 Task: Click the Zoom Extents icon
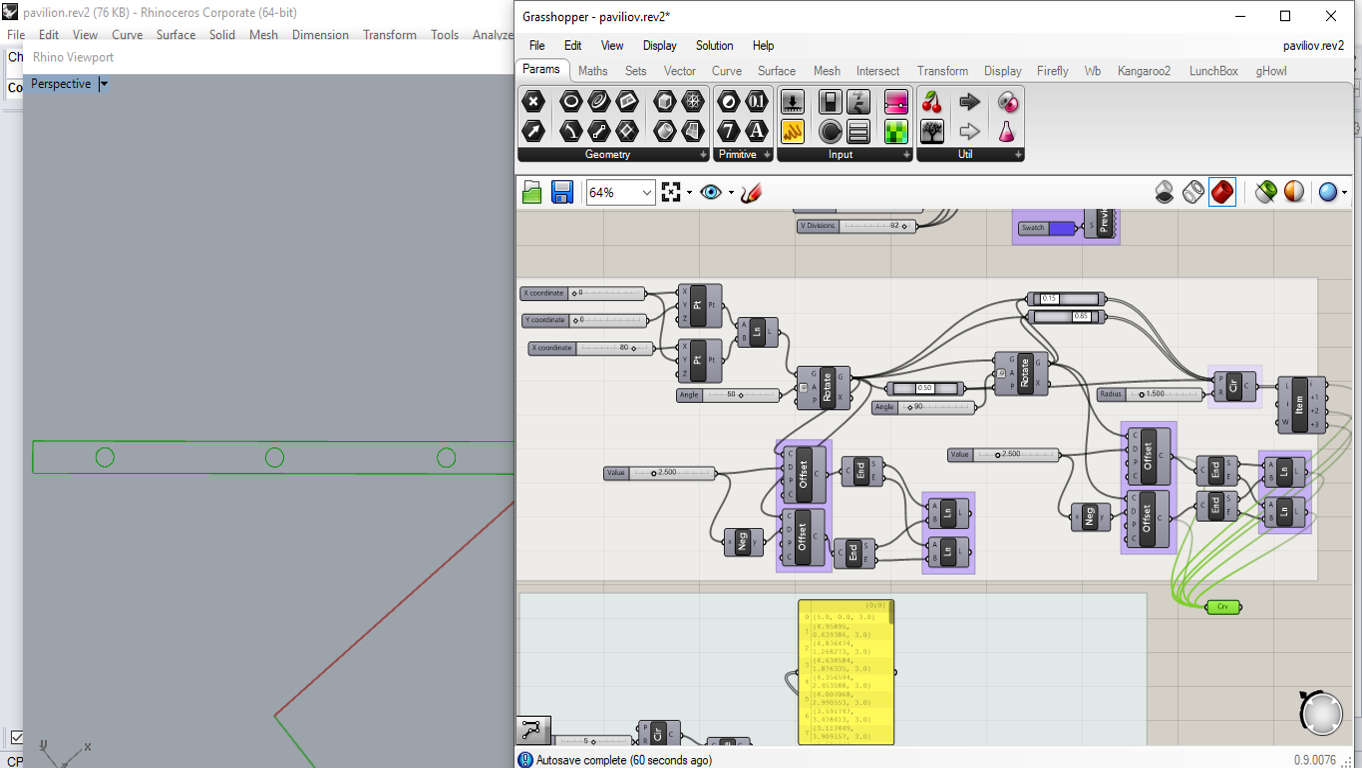point(671,192)
